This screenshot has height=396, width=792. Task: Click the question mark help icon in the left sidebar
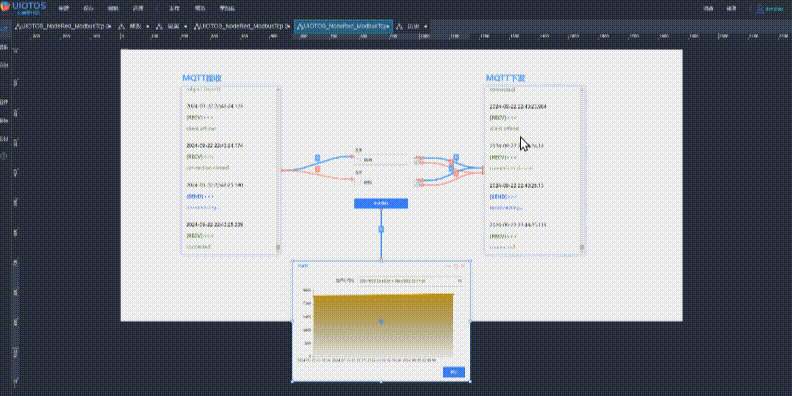click(x=4, y=156)
